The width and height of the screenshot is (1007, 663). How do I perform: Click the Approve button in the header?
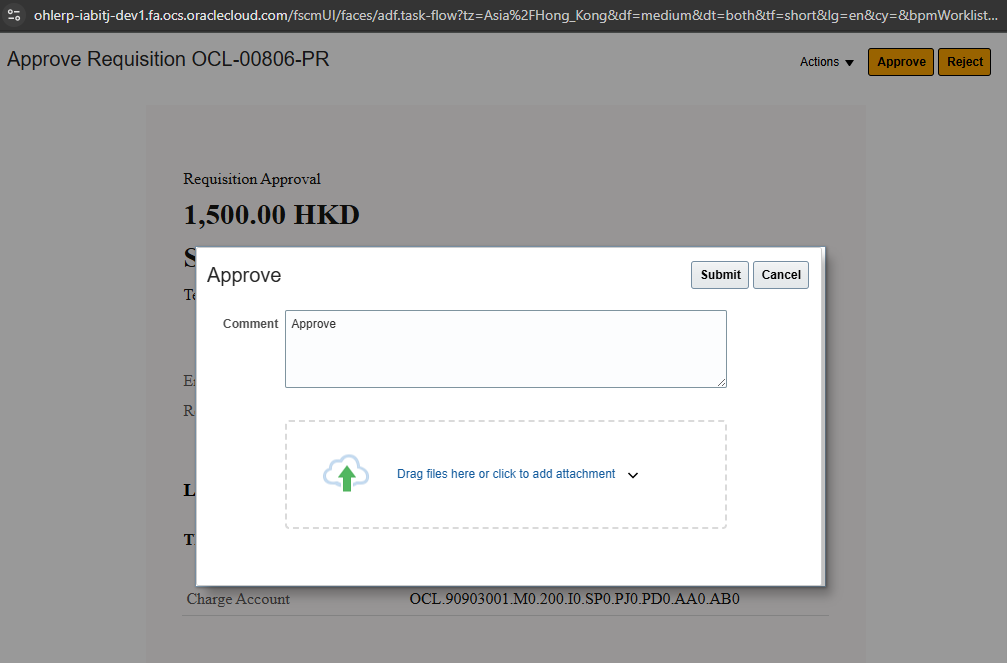pos(899,62)
